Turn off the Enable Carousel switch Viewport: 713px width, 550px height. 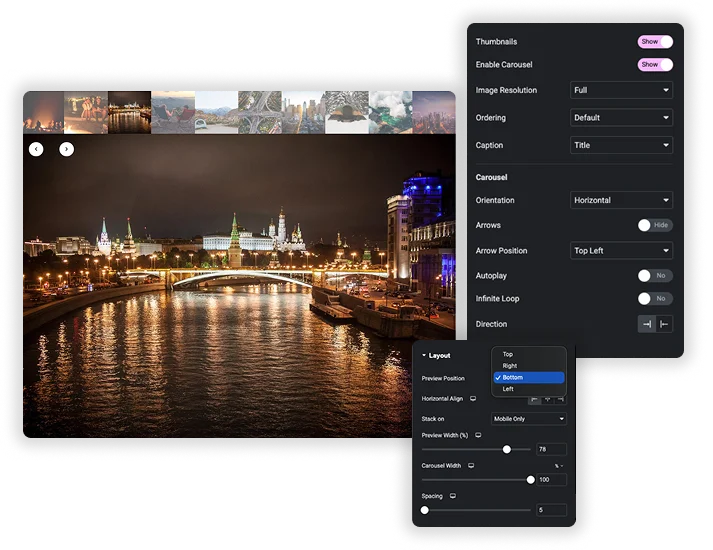click(x=655, y=65)
